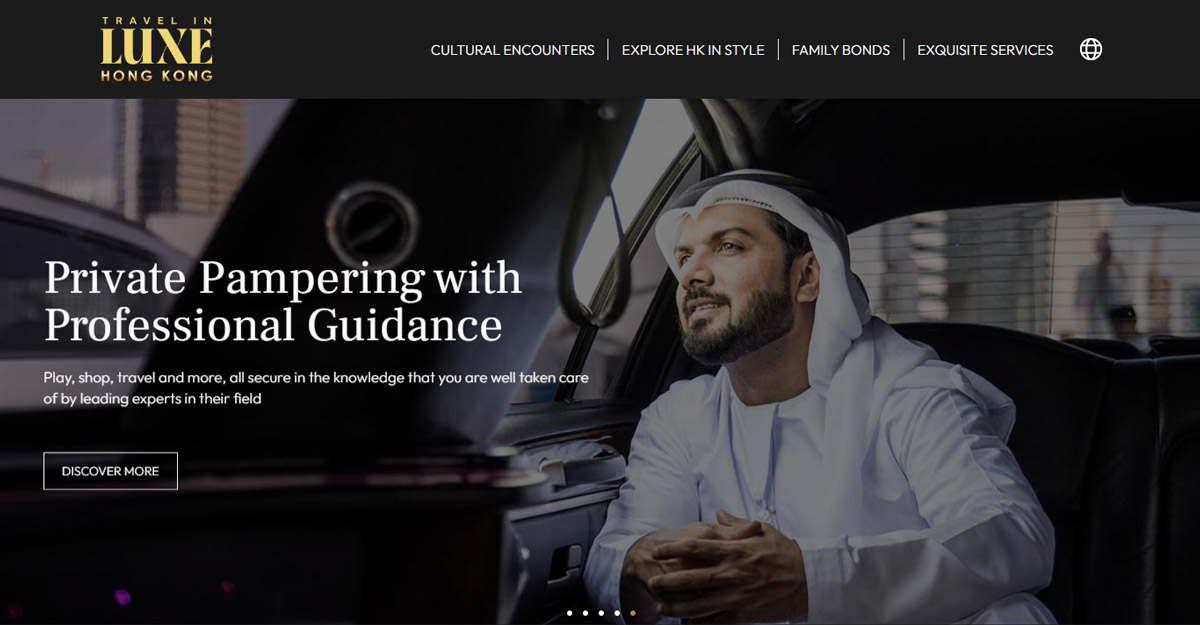The width and height of the screenshot is (1200, 625).
Task: Click the 'Play, shop, travel and more' description
Action: [x=316, y=388]
